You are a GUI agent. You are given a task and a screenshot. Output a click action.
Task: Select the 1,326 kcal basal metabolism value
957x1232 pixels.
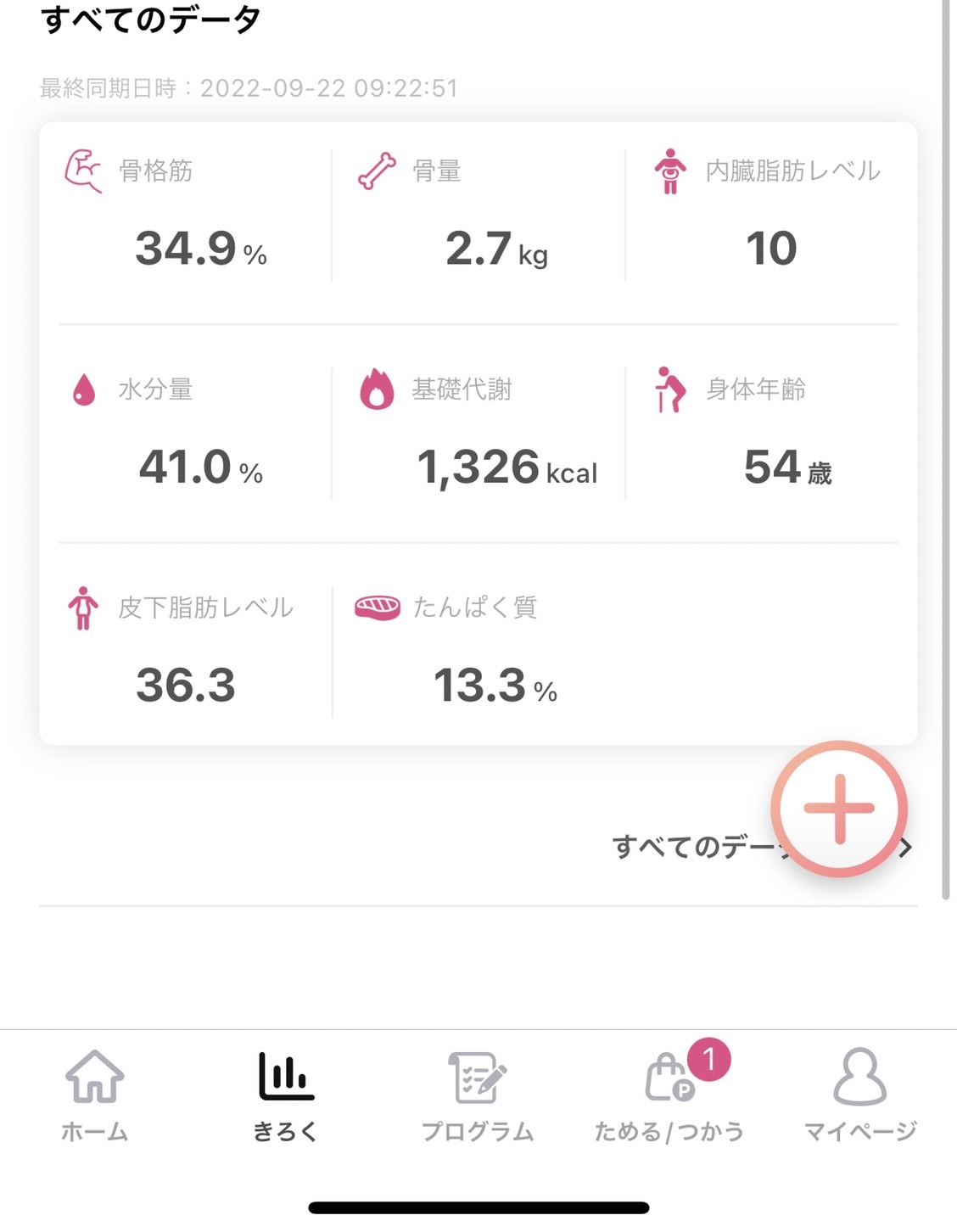pyautogui.click(x=507, y=468)
